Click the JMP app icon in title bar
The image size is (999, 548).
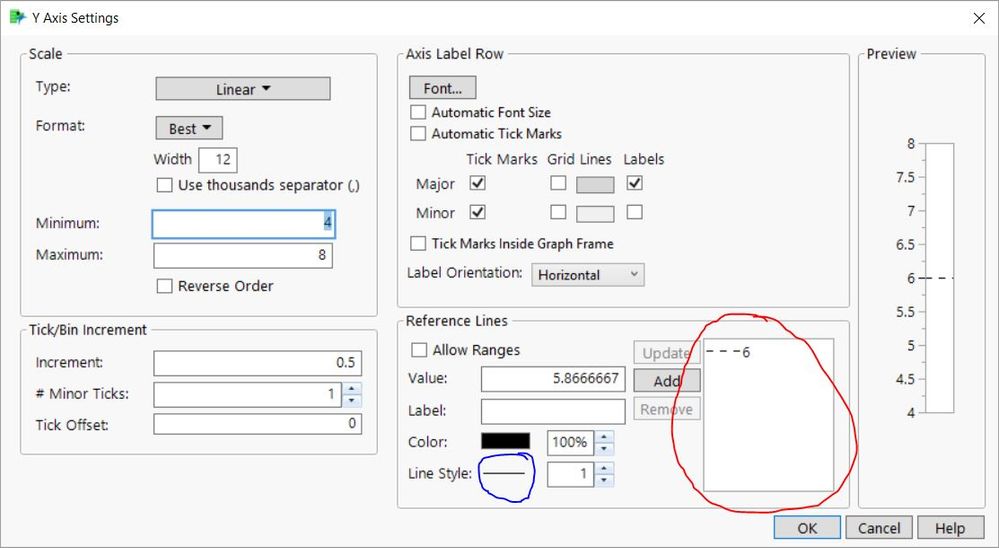coord(17,17)
